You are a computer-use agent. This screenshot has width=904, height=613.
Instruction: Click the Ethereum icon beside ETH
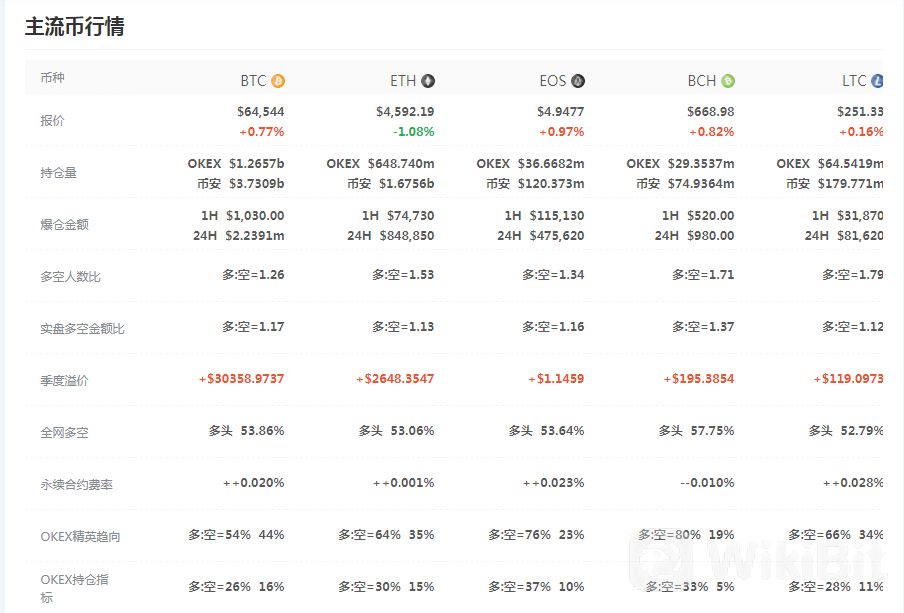[428, 81]
